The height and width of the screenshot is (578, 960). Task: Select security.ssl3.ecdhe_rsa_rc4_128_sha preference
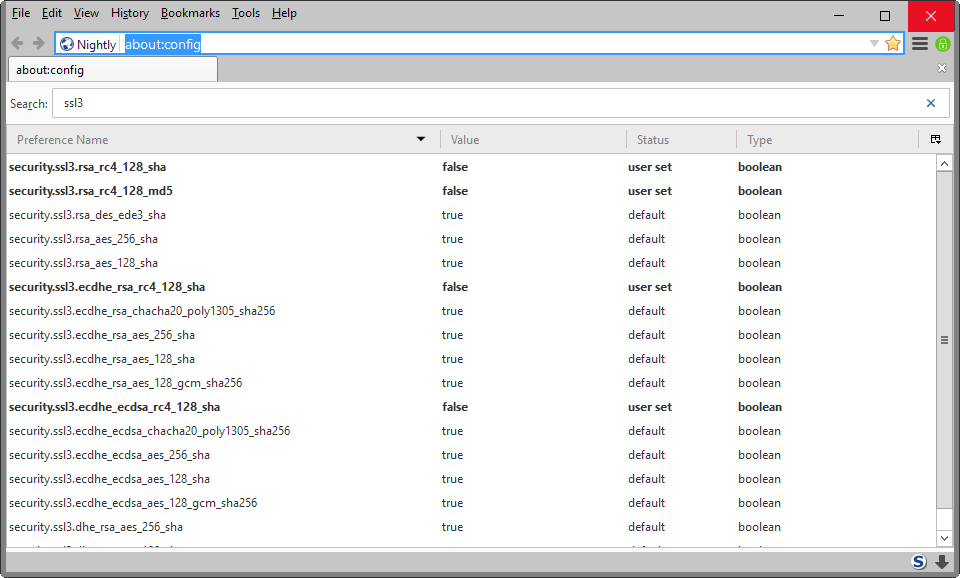point(107,287)
